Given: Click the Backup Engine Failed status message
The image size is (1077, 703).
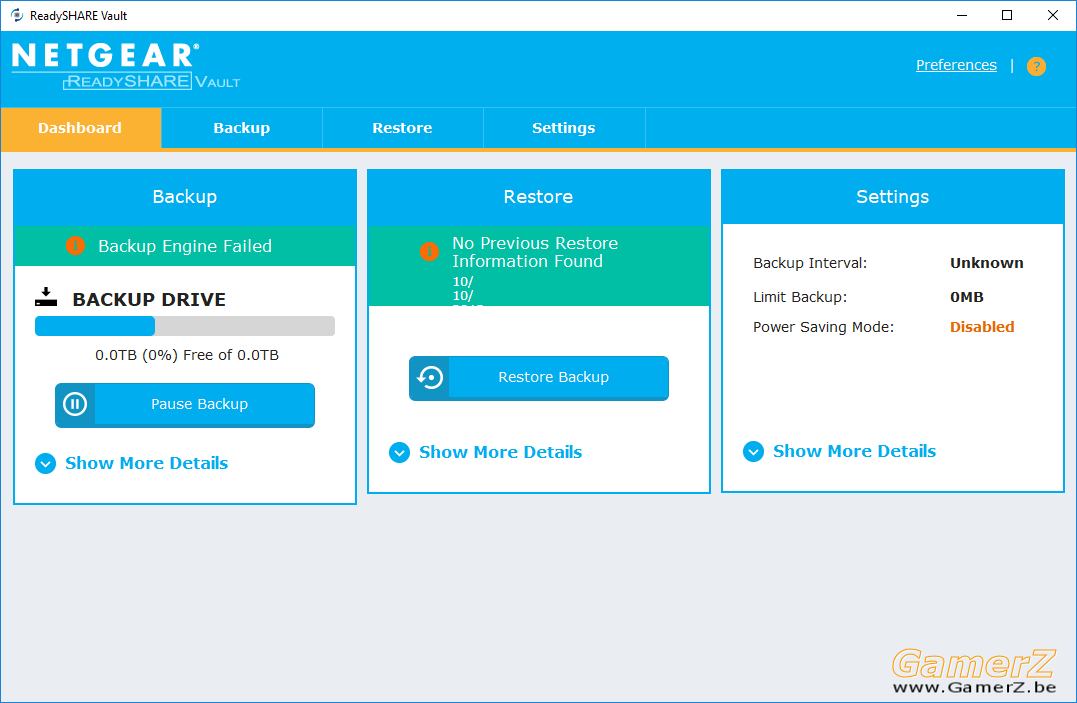Looking at the screenshot, I should [185, 246].
